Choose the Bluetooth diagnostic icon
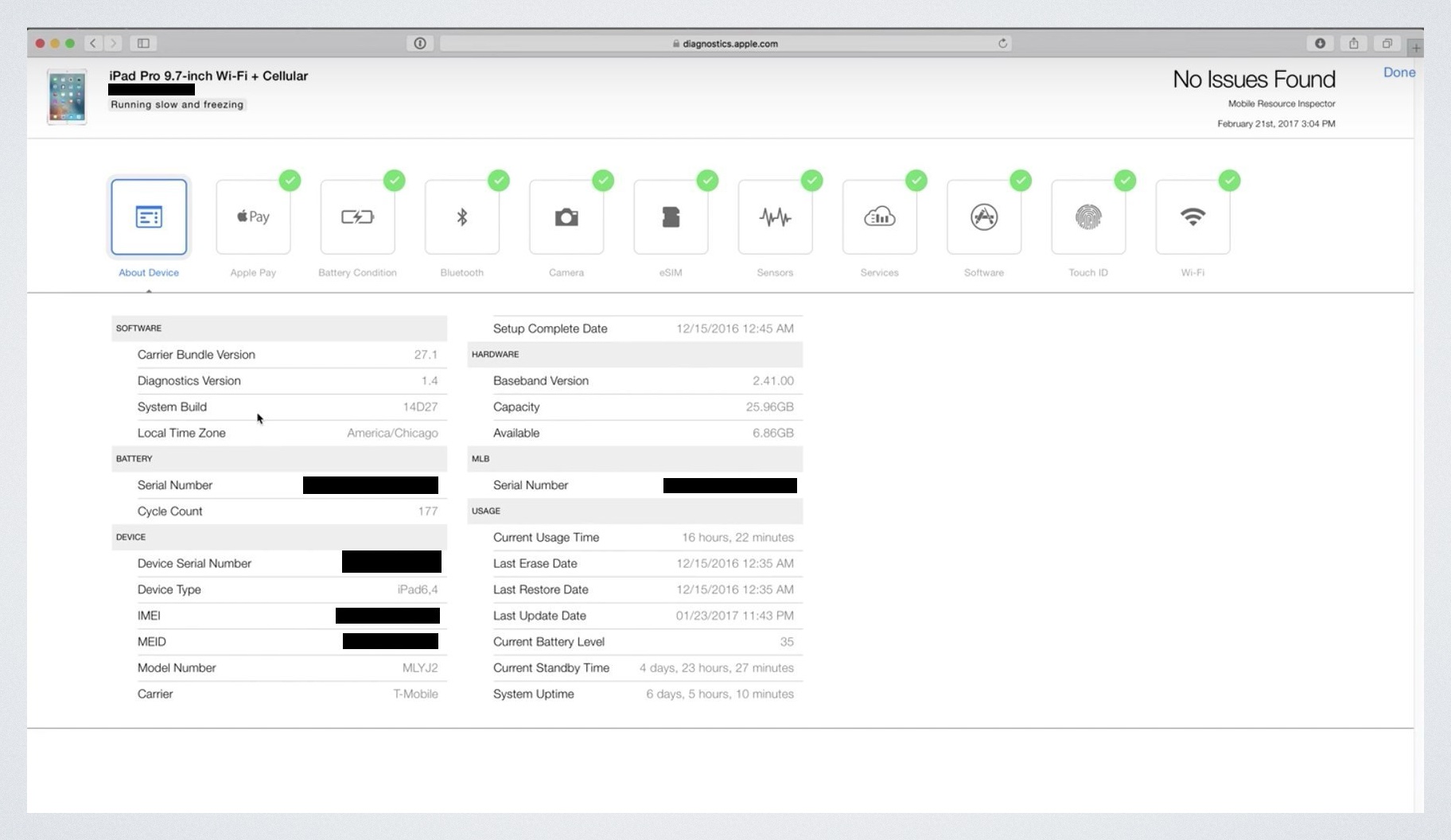Screen dimensions: 1451x840 tap(462, 216)
